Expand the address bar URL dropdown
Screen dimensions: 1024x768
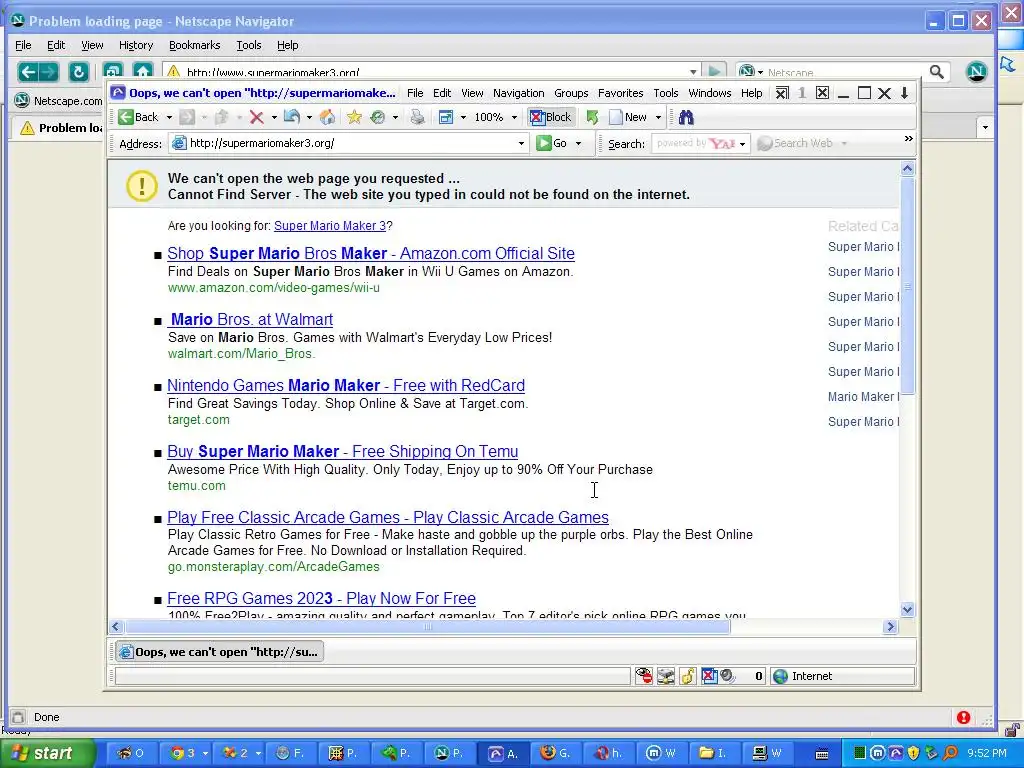click(x=521, y=143)
